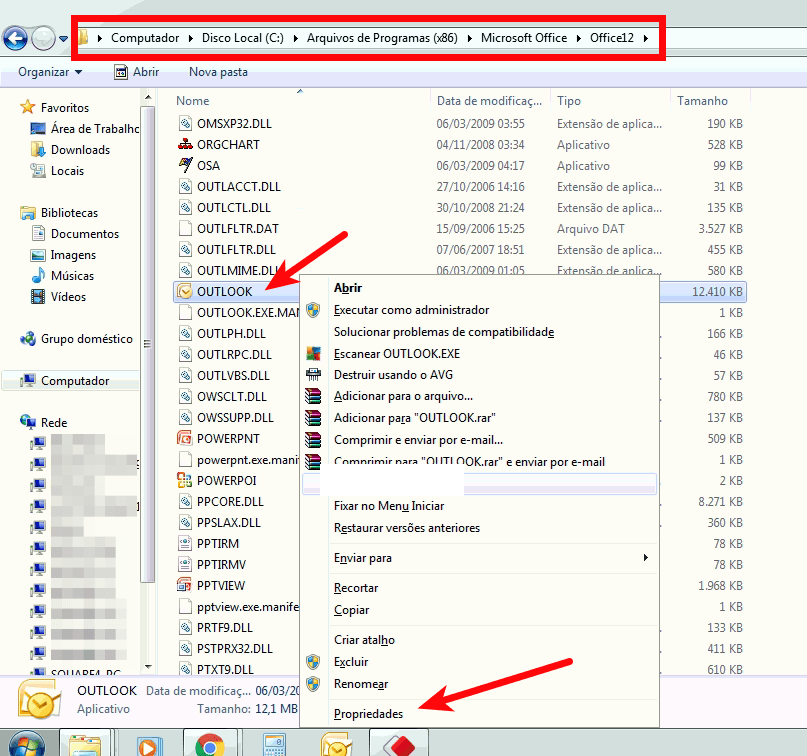Select the ORGCHART application icon
The image size is (807, 756).
click(x=185, y=145)
